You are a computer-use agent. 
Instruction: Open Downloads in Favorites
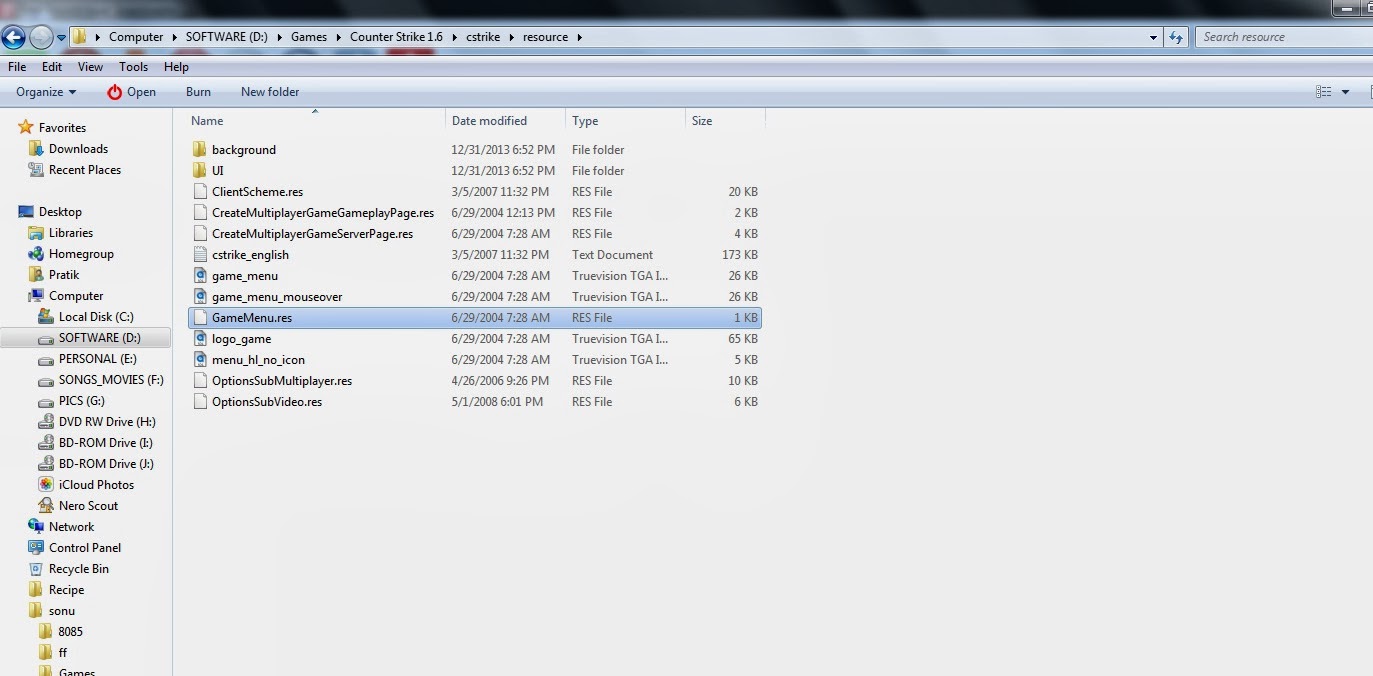pyautogui.click(x=78, y=149)
